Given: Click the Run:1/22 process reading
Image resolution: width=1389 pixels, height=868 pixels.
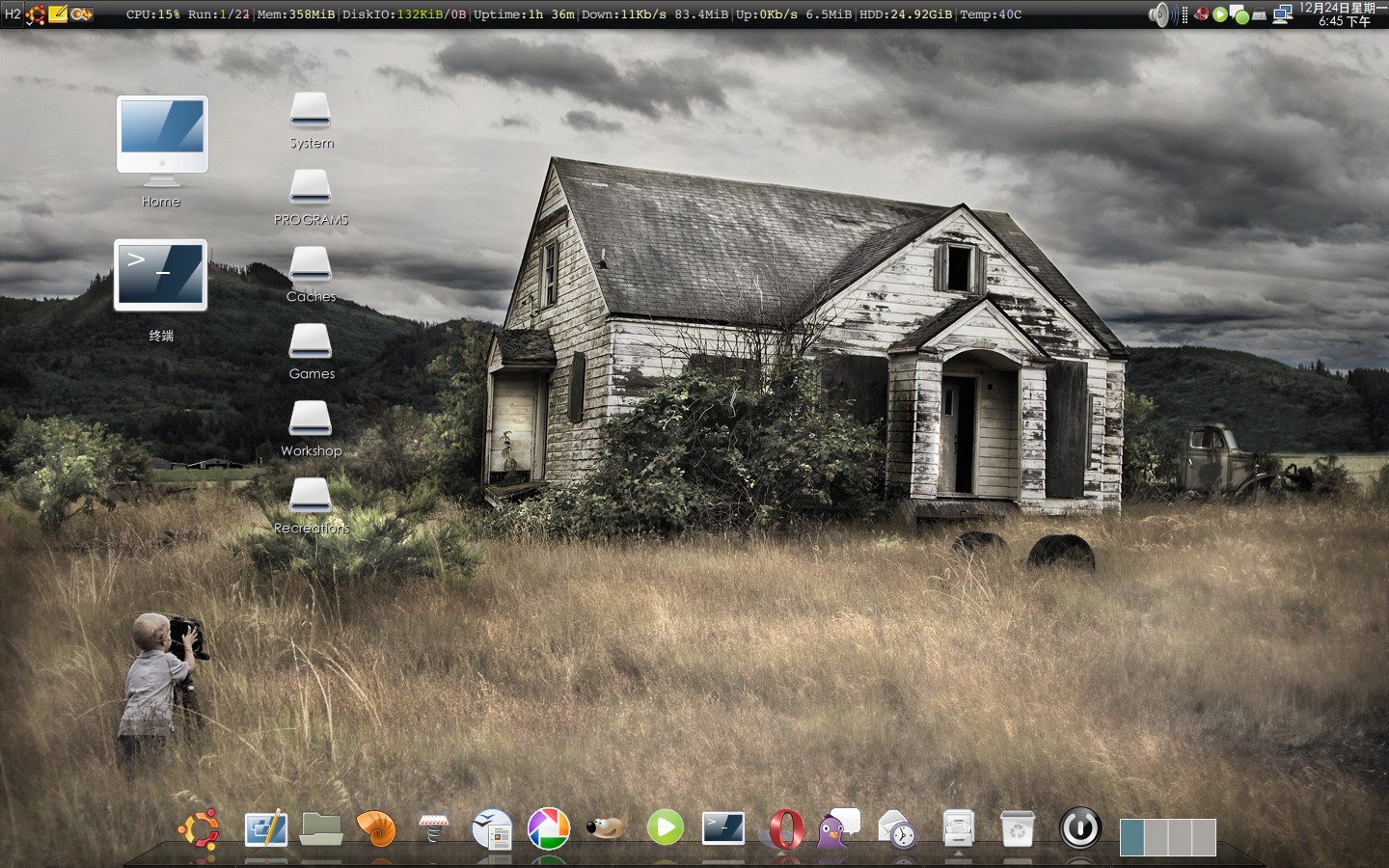Looking at the screenshot, I should point(219,14).
